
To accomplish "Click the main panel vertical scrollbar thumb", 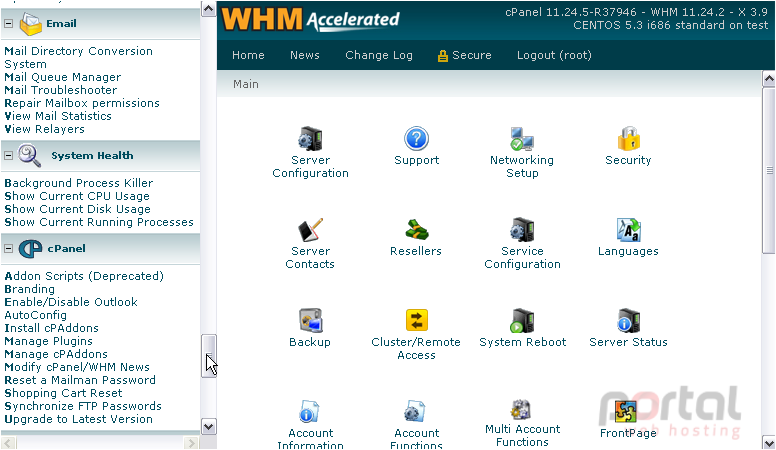I will 769,171.
